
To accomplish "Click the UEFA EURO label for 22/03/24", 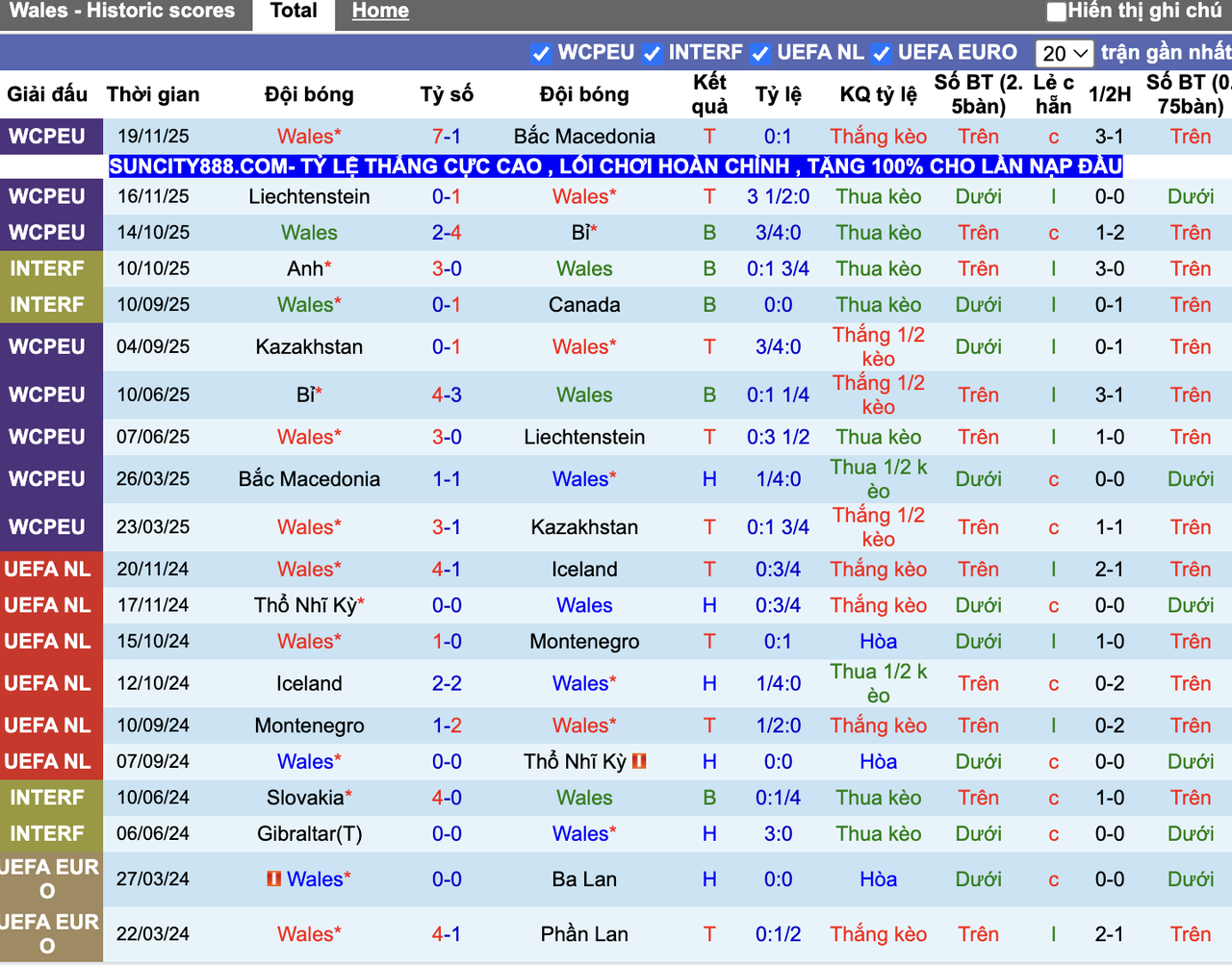I will coord(50,934).
